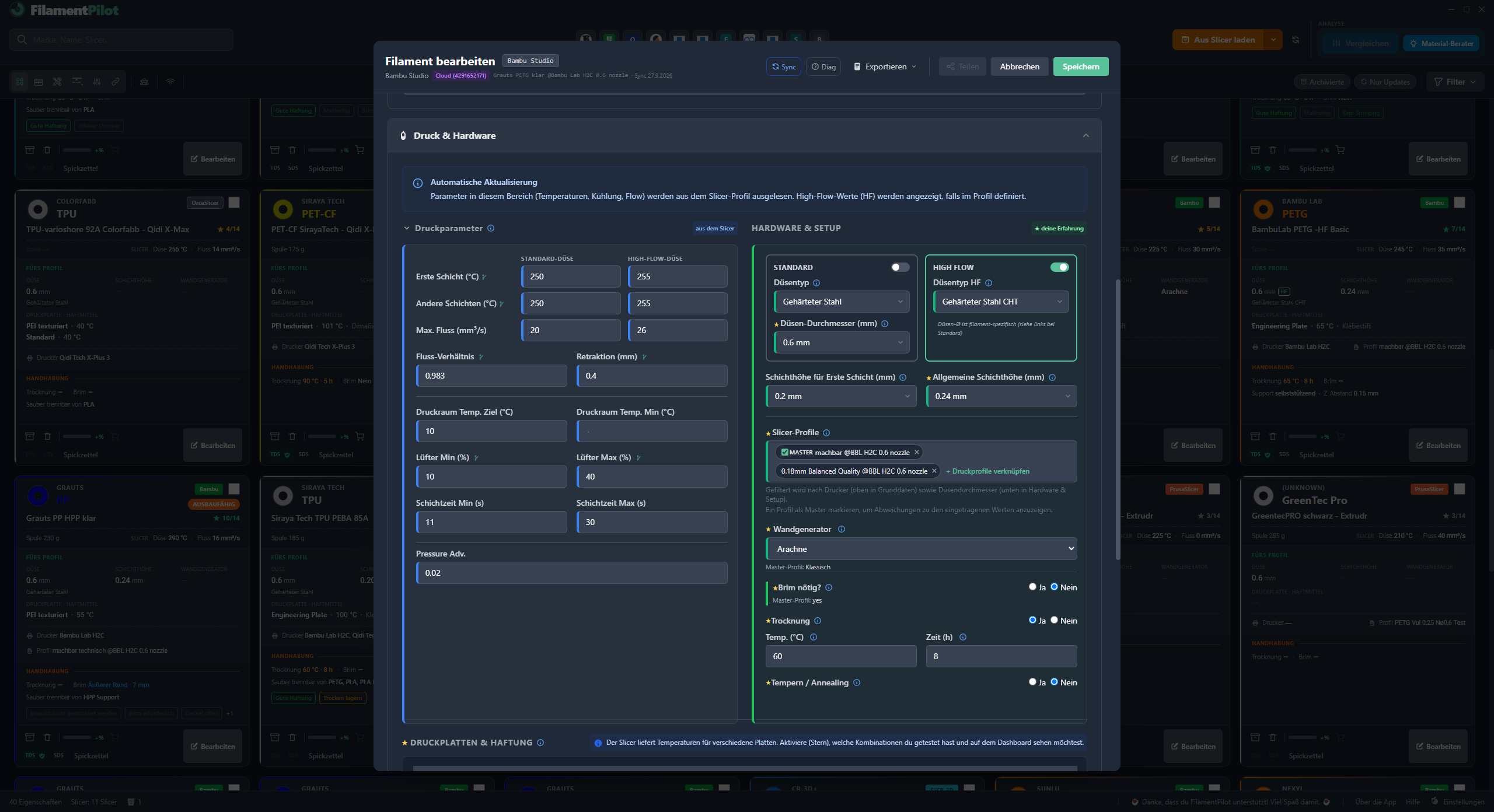This screenshot has width=1494, height=812.
Task: Disable the High Flow nozzle switch
Action: [x=1060, y=267]
